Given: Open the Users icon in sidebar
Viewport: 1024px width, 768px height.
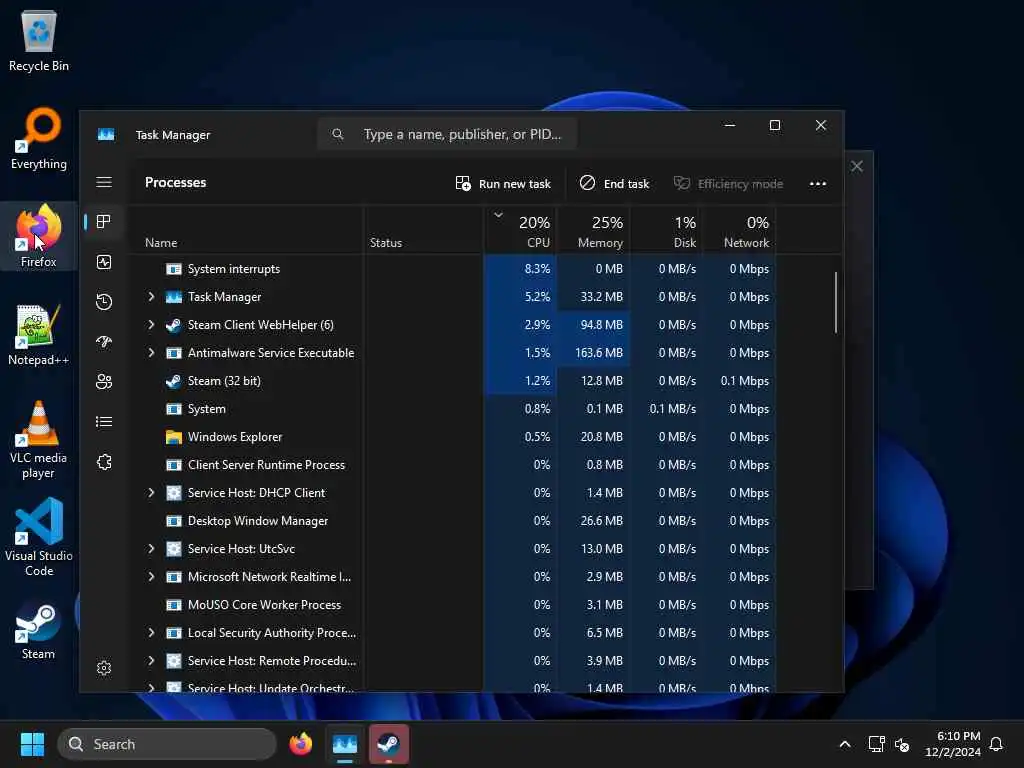Looking at the screenshot, I should [x=103, y=381].
